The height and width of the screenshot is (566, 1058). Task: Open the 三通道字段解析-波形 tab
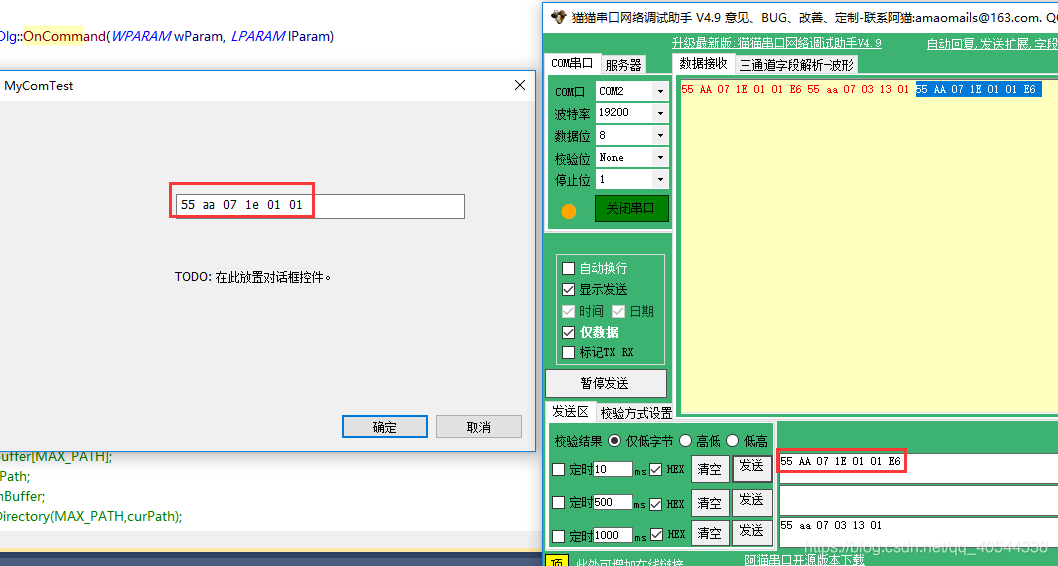pos(797,65)
